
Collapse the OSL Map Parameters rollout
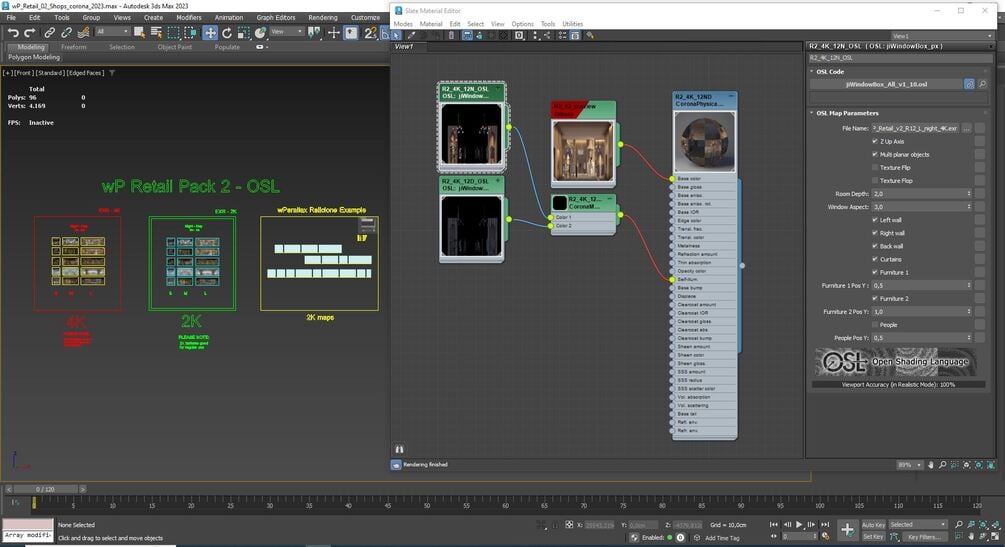pos(847,113)
